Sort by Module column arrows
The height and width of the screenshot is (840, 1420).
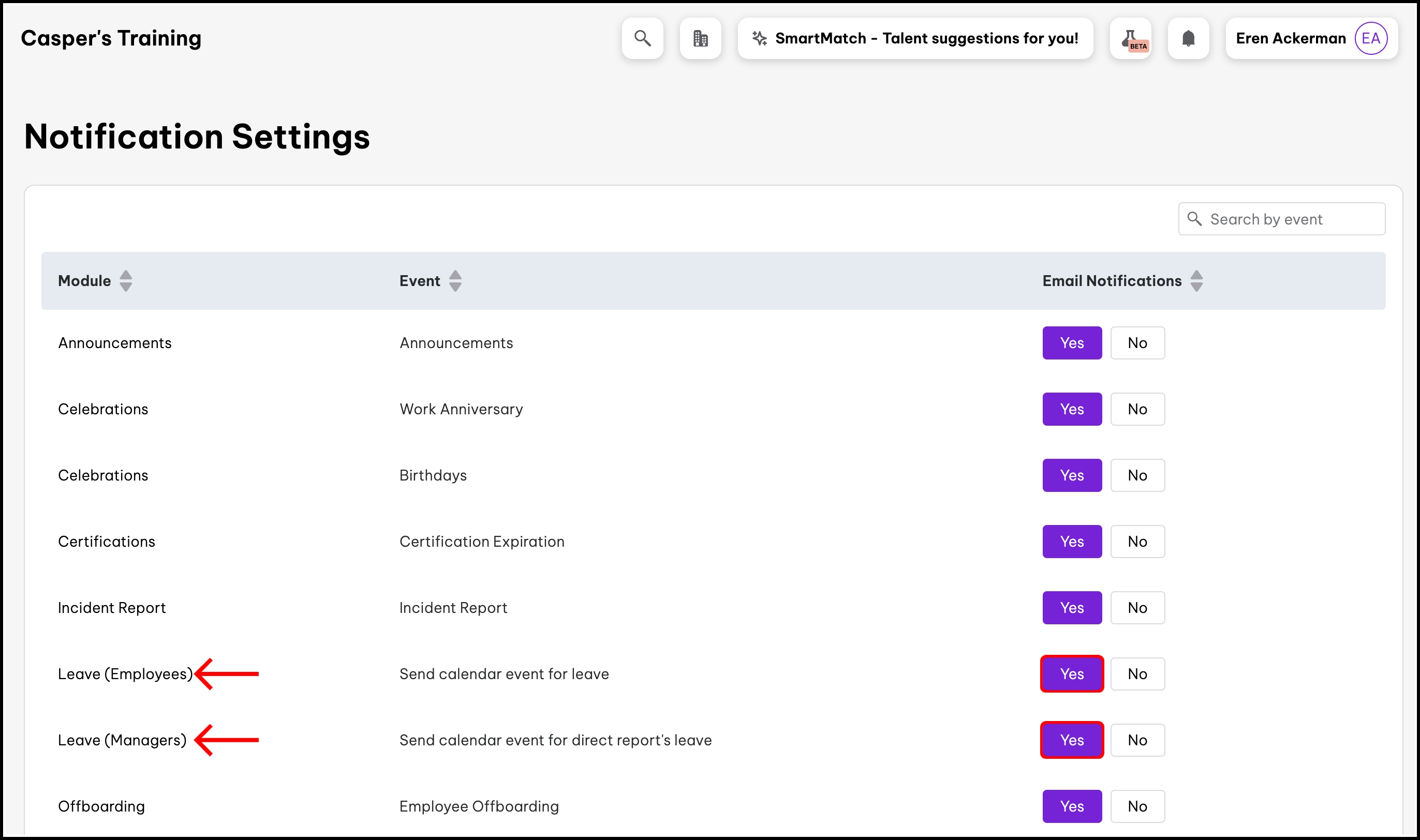[126, 281]
